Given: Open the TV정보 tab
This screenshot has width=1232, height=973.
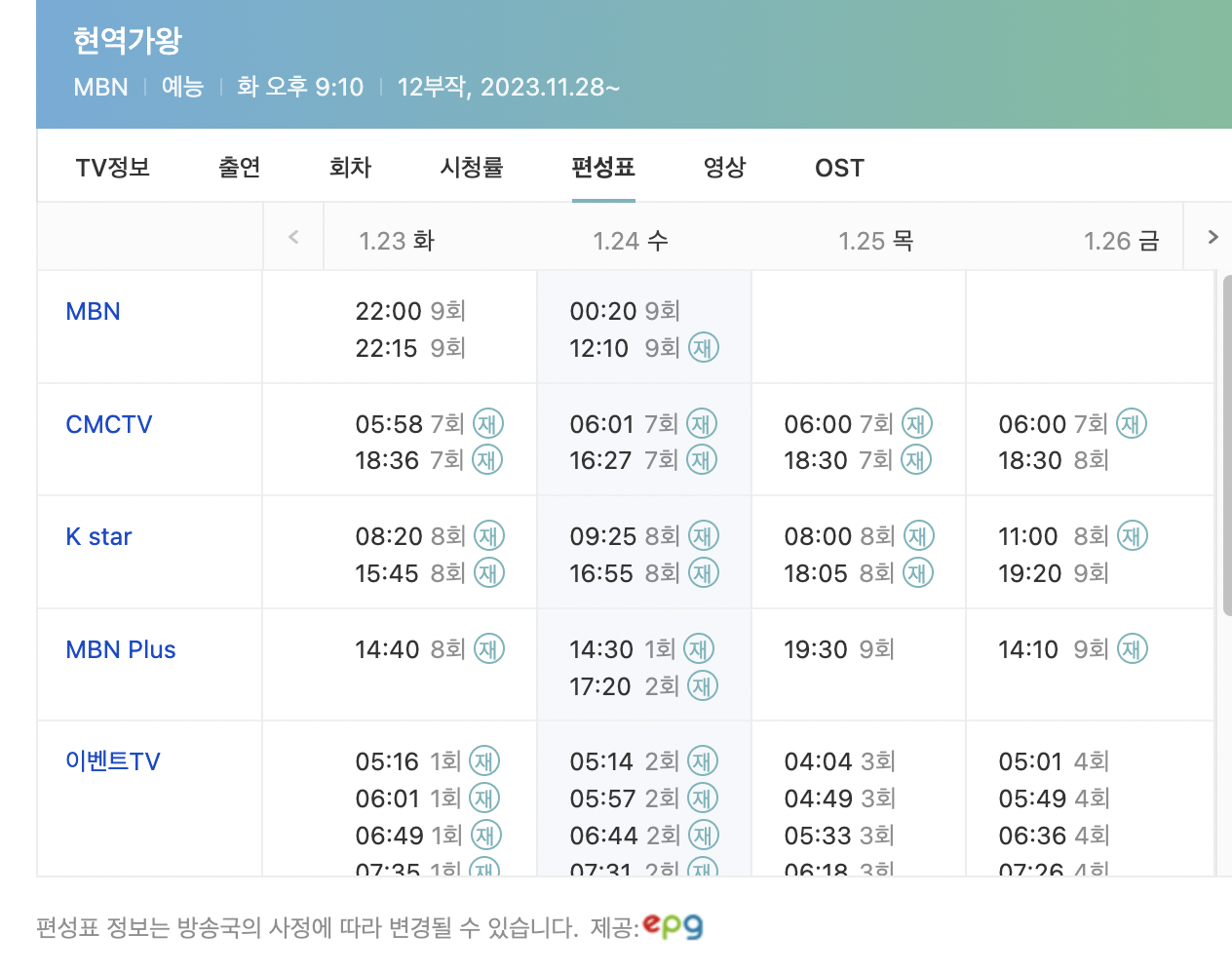Looking at the screenshot, I should click(113, 168).
